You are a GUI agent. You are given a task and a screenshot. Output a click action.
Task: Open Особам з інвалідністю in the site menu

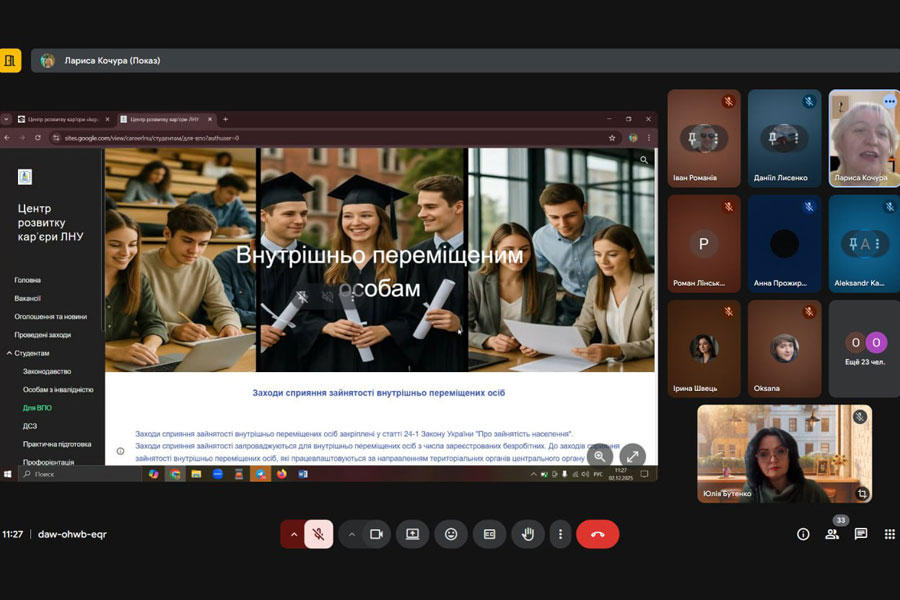[x=58, y=389]
